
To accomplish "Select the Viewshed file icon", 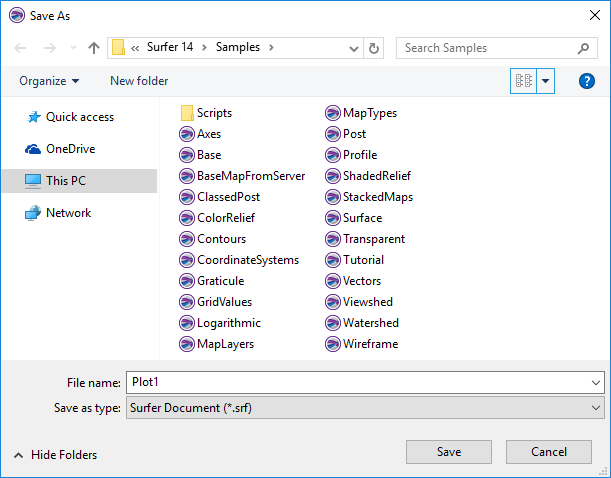I will (x=333, y=302).
